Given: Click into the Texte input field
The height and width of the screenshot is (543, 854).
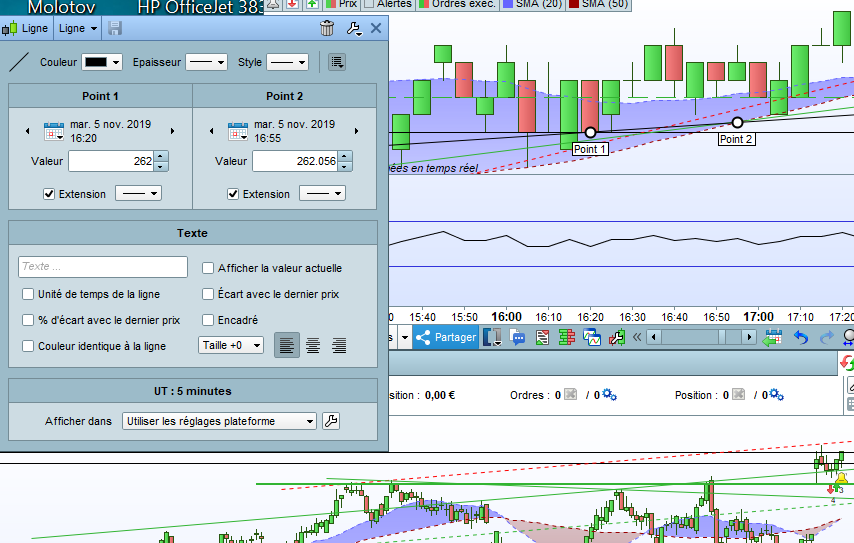Looking at the screenshot, I should (x=103, y=267).
